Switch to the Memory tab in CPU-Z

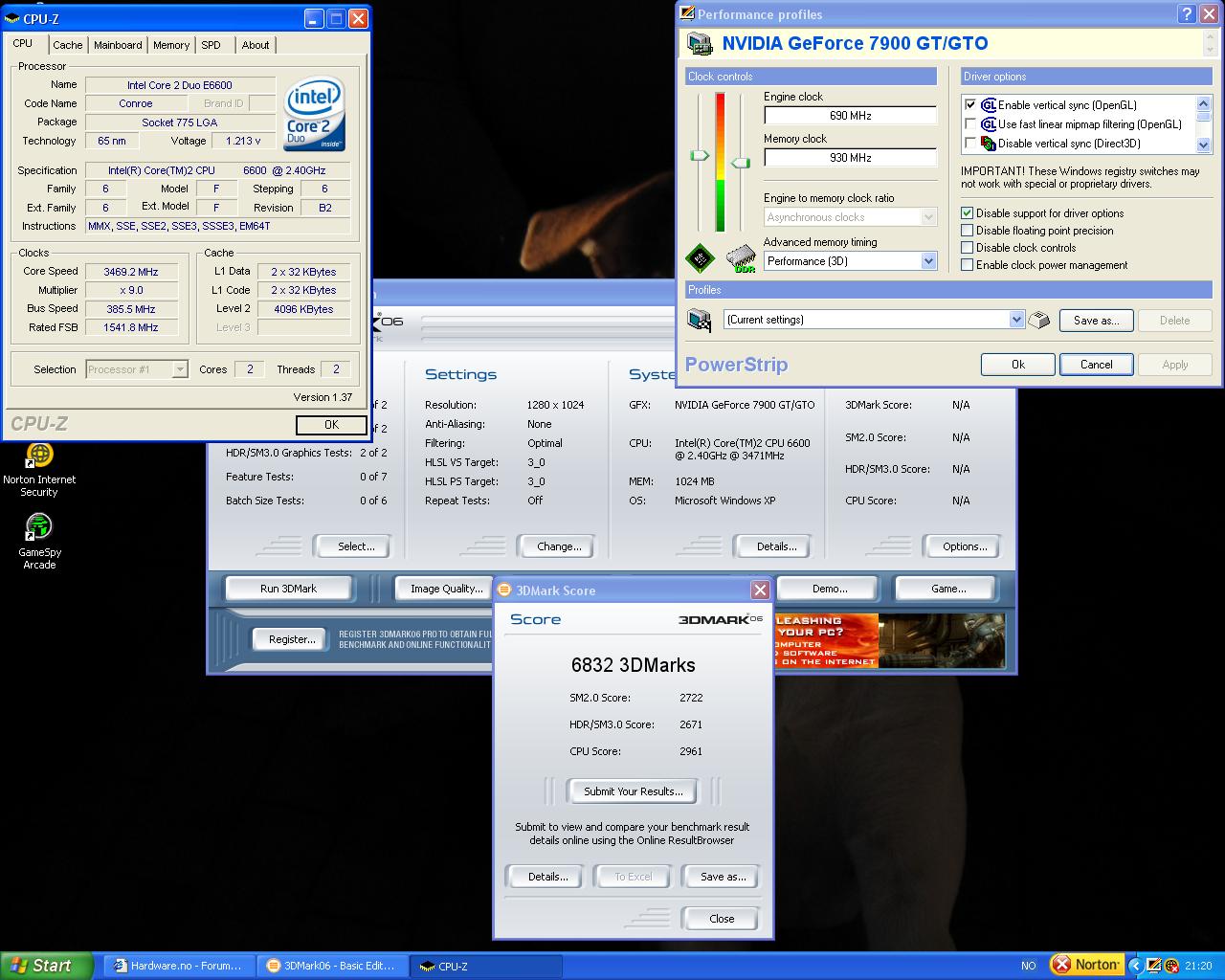coord(171,45)
